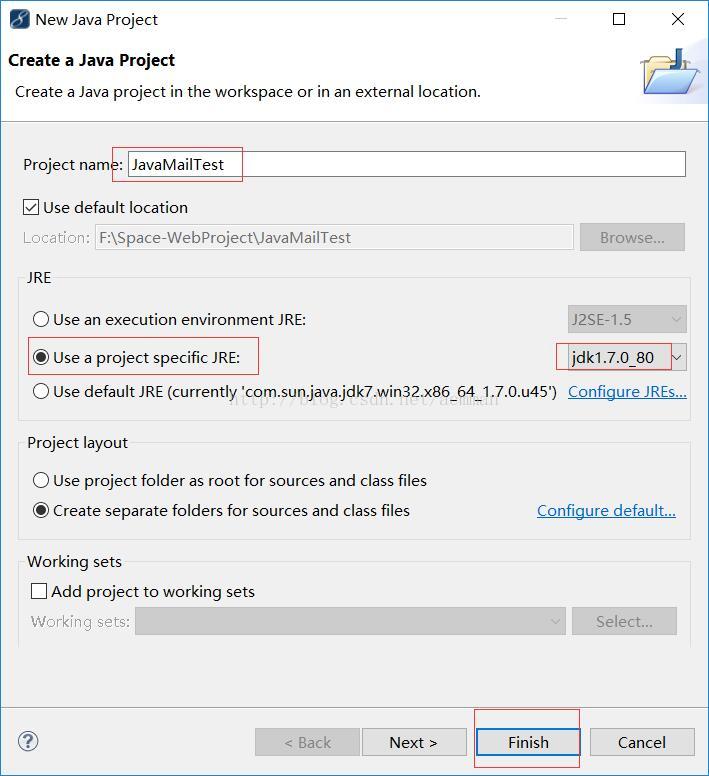Click the Java project folder wizard icon

[670, 72]
